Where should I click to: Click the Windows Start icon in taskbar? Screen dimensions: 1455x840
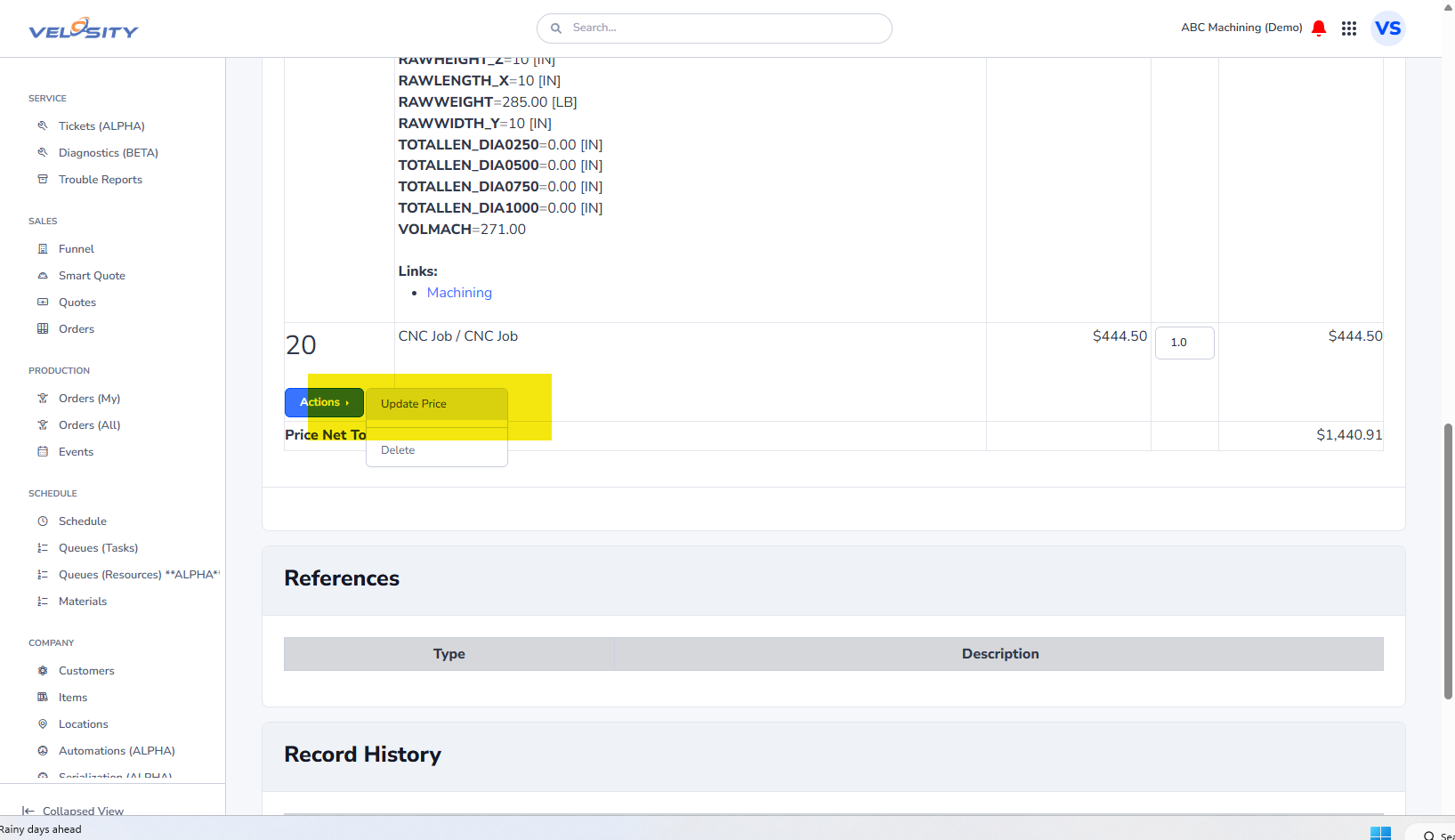pyautogui.click(x=1380, y=833)
